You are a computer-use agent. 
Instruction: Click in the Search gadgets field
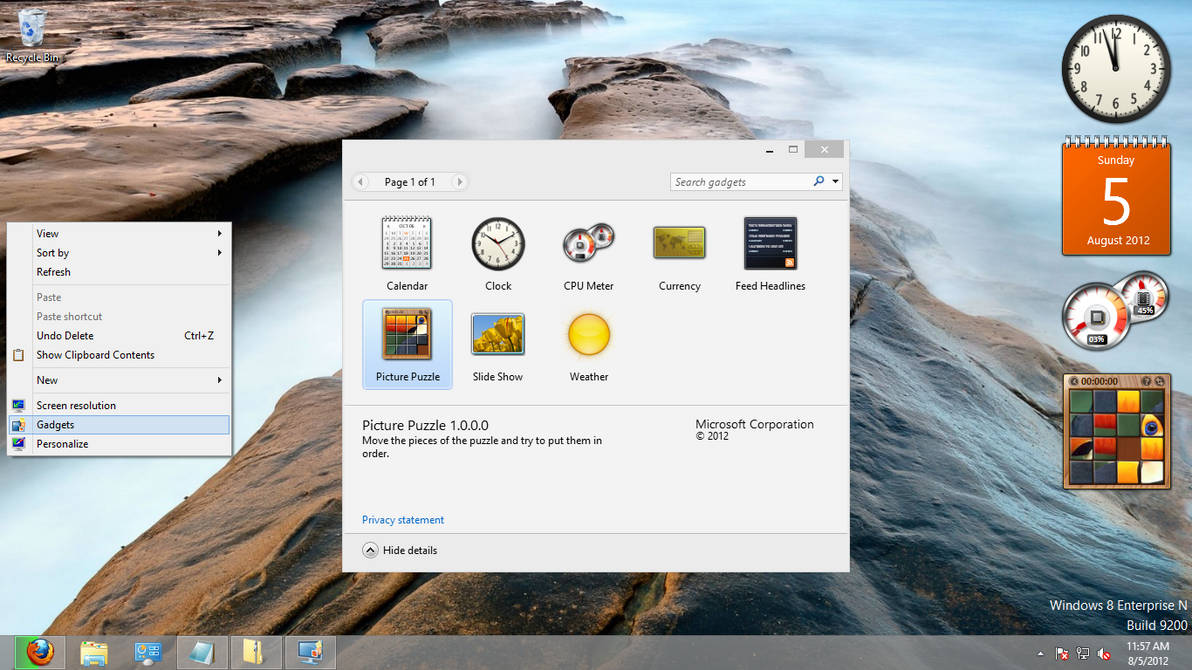741,182
